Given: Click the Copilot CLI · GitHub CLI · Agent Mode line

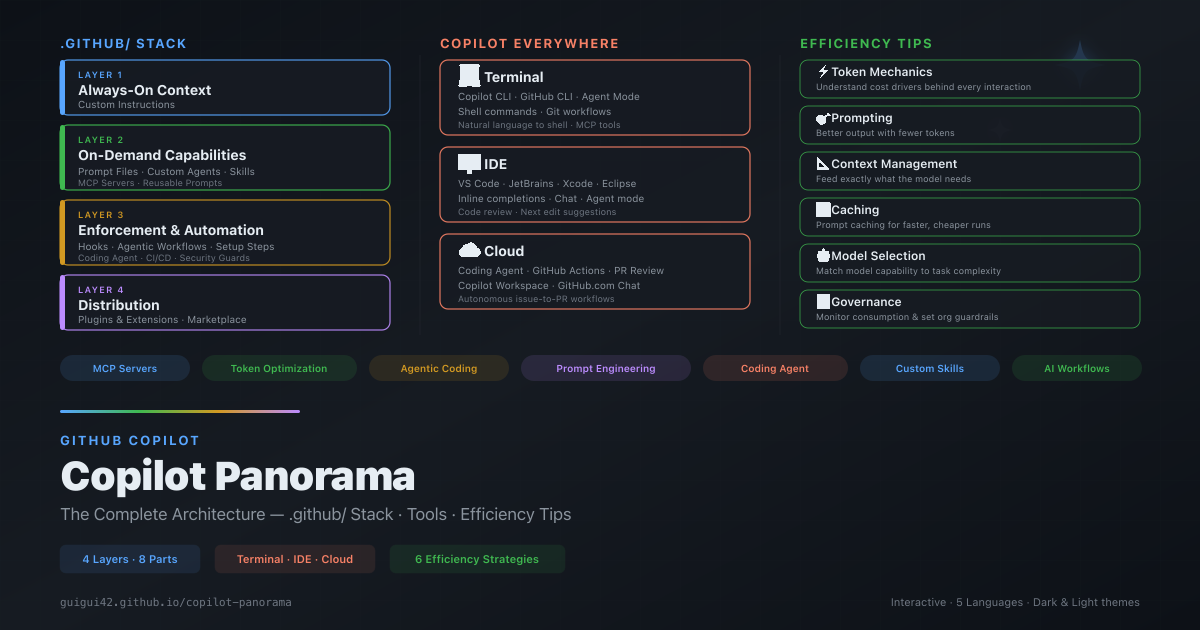Looking at the screenshot, I should click(x=549, y=97).
